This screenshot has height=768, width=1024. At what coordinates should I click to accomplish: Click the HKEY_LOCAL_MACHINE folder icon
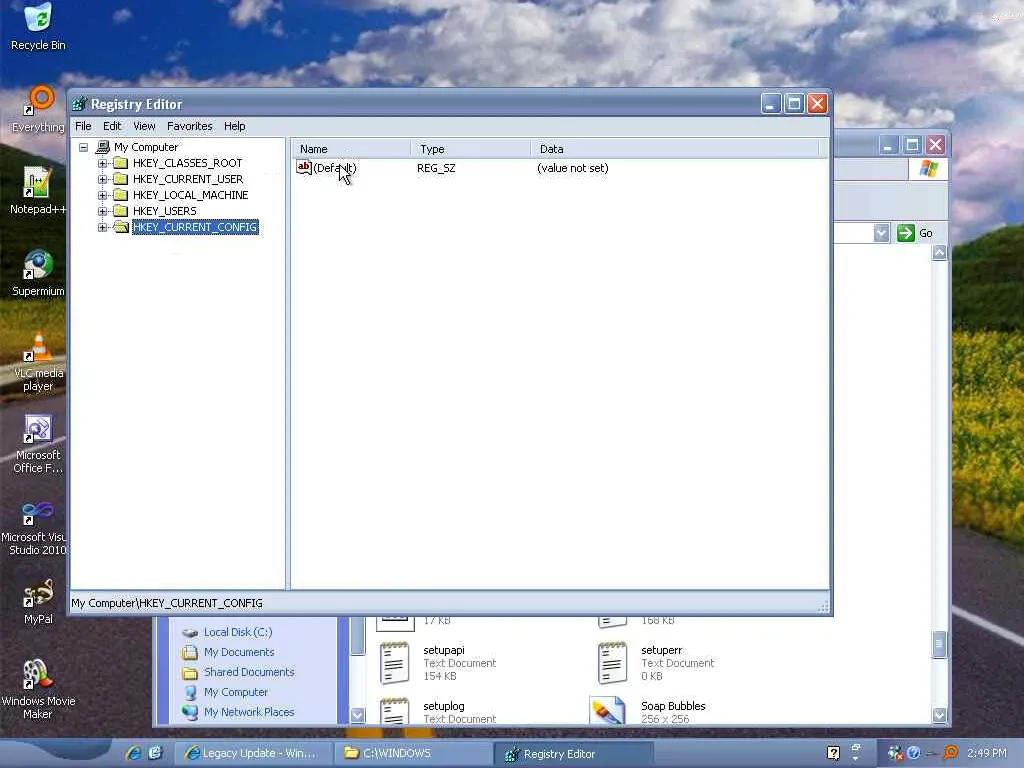[x=120, y=195]
